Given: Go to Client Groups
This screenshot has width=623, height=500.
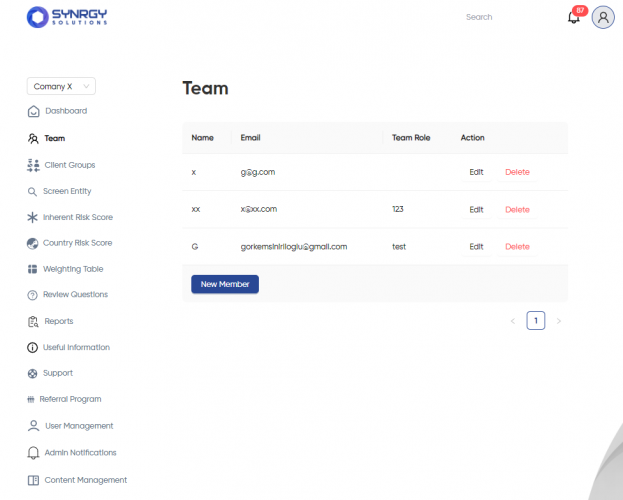Looking at the screenshot, I should pos(70,165).
